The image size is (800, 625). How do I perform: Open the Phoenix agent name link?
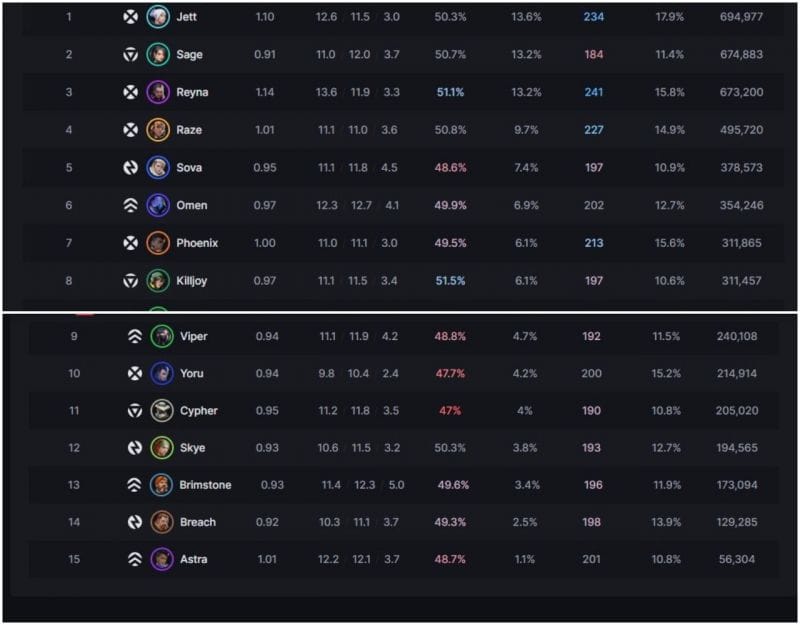coord(197,243)
